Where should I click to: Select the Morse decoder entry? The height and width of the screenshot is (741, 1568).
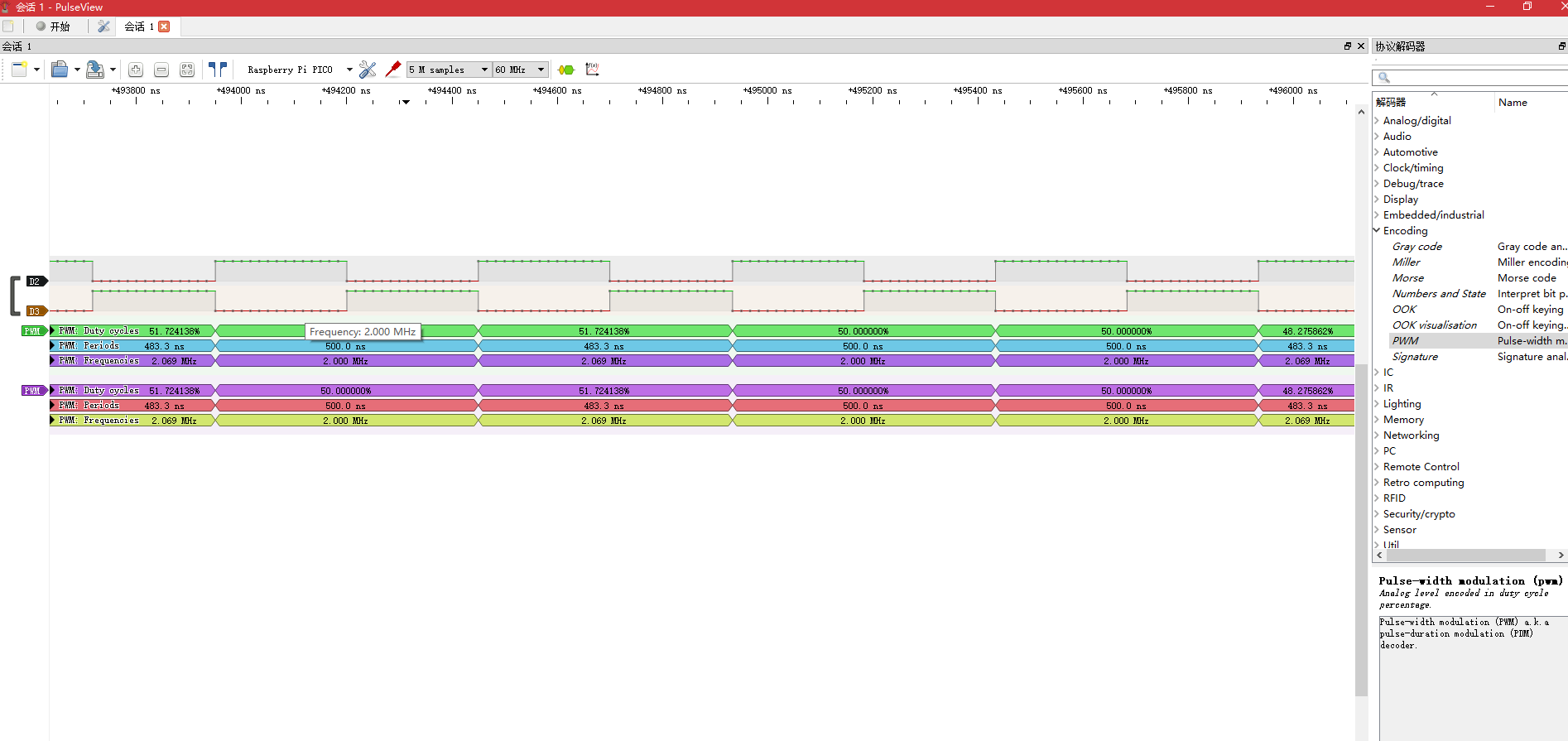pos(1407,278)
